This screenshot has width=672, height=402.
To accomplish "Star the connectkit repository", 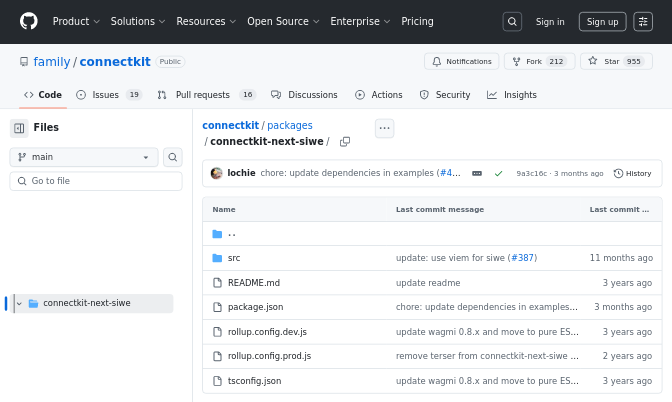I will [616, 61].
